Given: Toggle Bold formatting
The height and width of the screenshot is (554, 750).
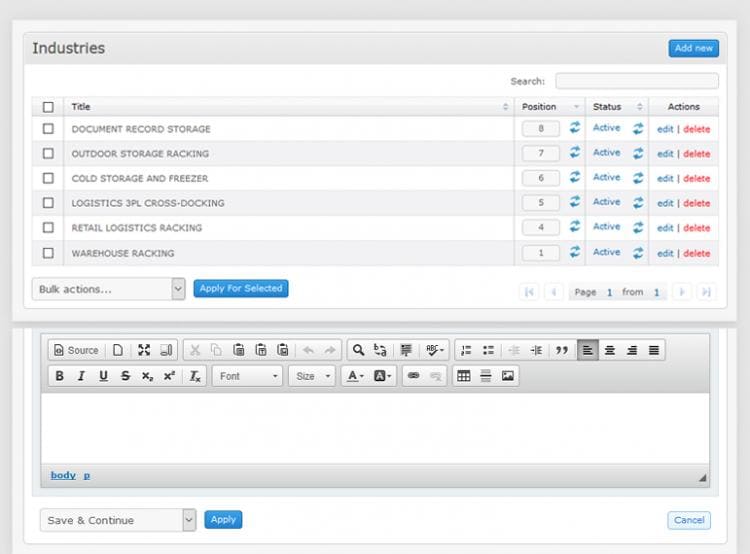Looking at the screenshot, I should pos(59,376).
